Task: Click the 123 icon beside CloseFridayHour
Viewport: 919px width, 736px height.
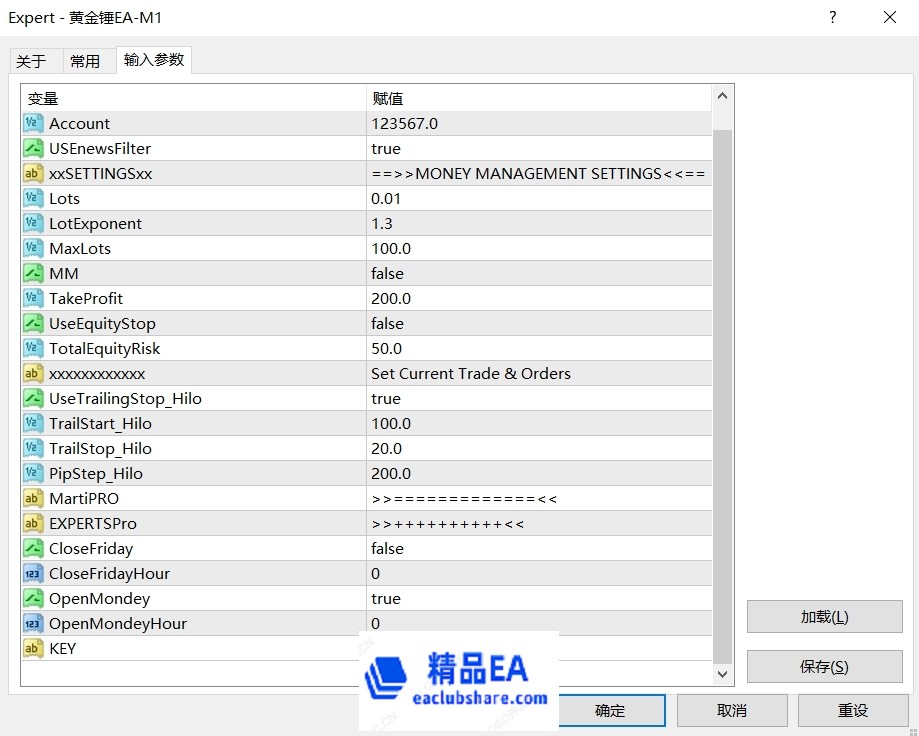Action: [32, 573]
